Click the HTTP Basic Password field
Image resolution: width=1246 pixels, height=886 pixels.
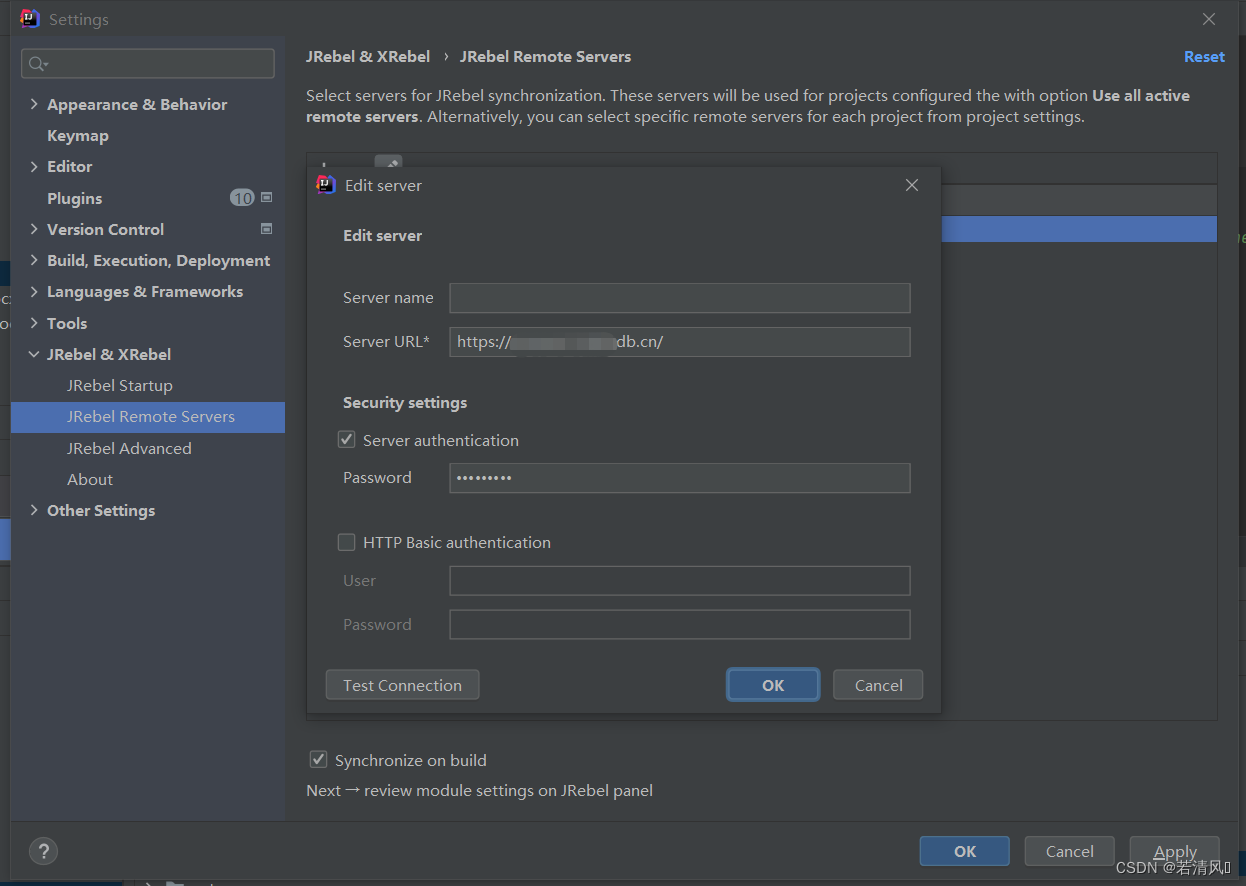[x=680, y=625]
